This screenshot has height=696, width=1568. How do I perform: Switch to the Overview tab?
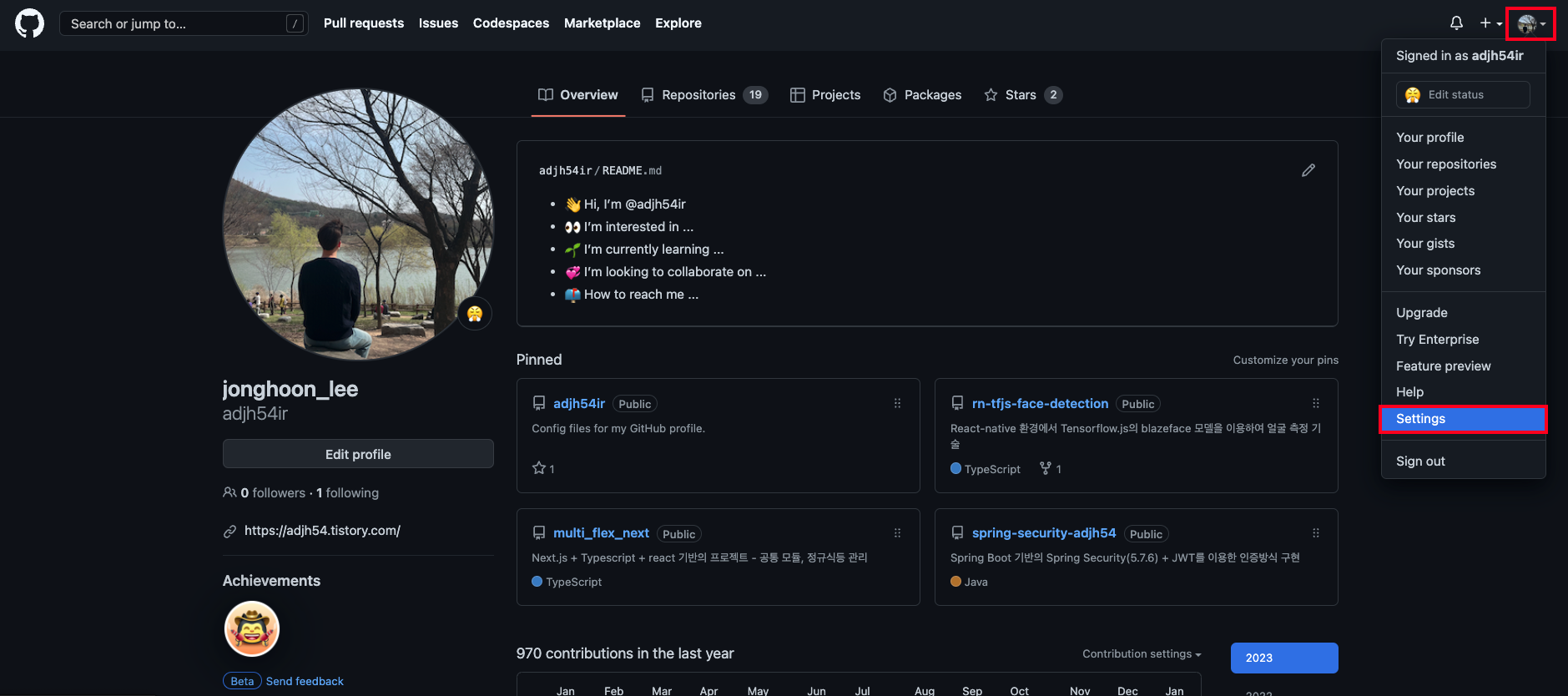click(578, 95)
